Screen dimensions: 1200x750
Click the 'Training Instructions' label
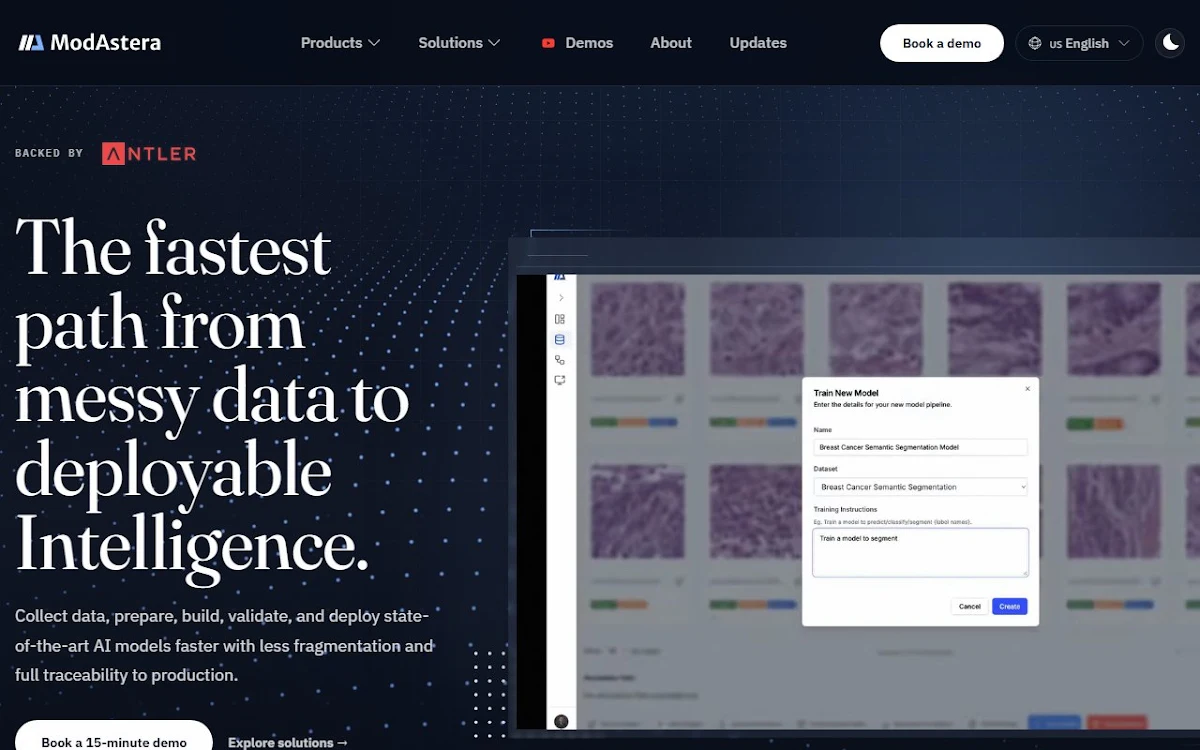(845, 510)
